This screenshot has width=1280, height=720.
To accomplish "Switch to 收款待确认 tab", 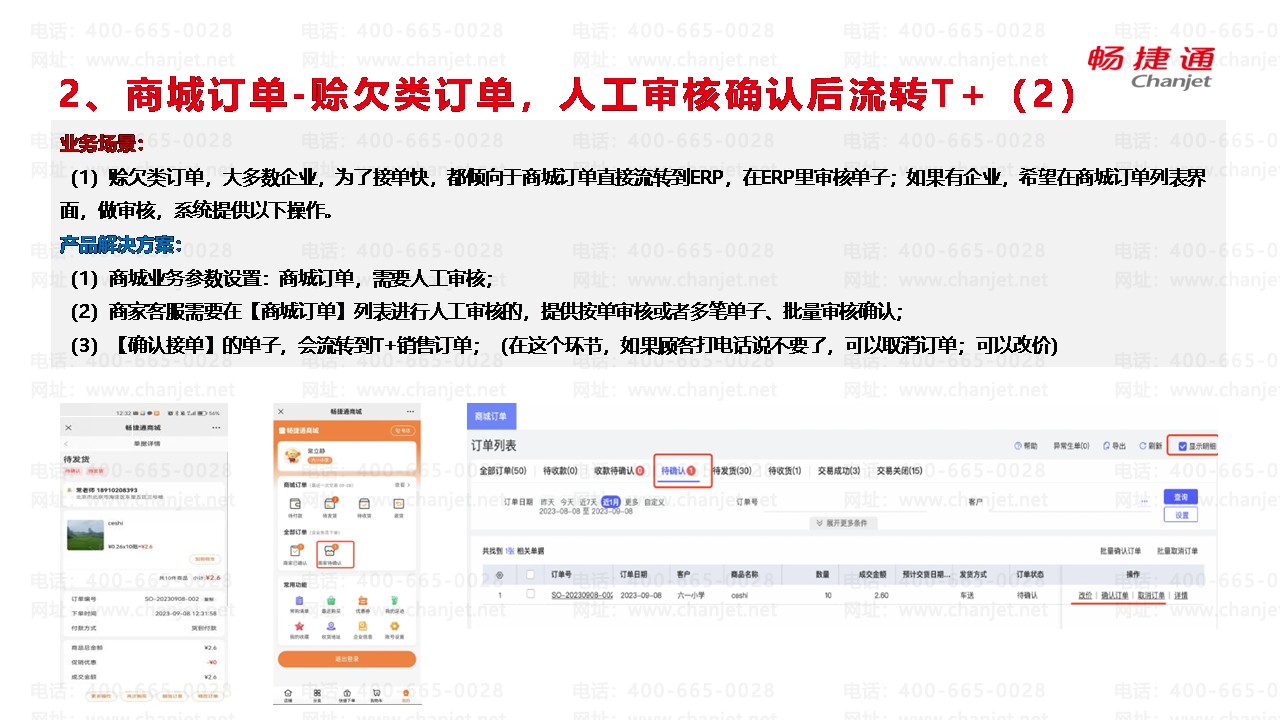I will [x=619, y=471].
